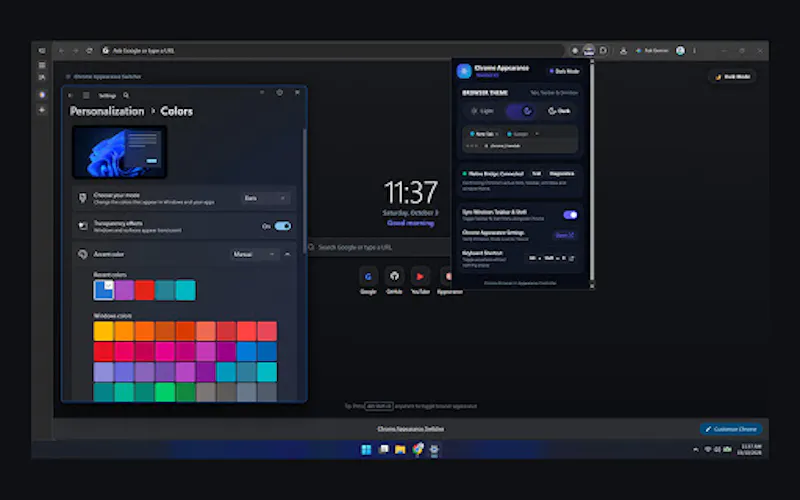
Task: Open the downloads icon in Chrome toolbar
Action: (623, 51)
